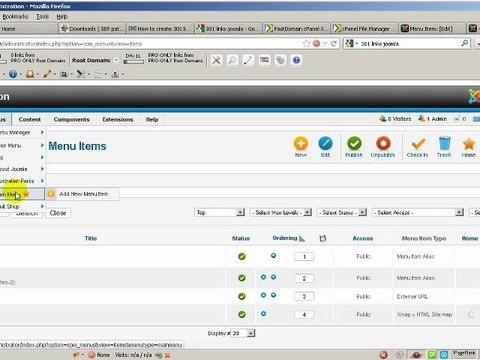Bookmark page with the star icon
The height and width of the screenshot is (360, 480).
pyautogui.click(x=306, y=43)
